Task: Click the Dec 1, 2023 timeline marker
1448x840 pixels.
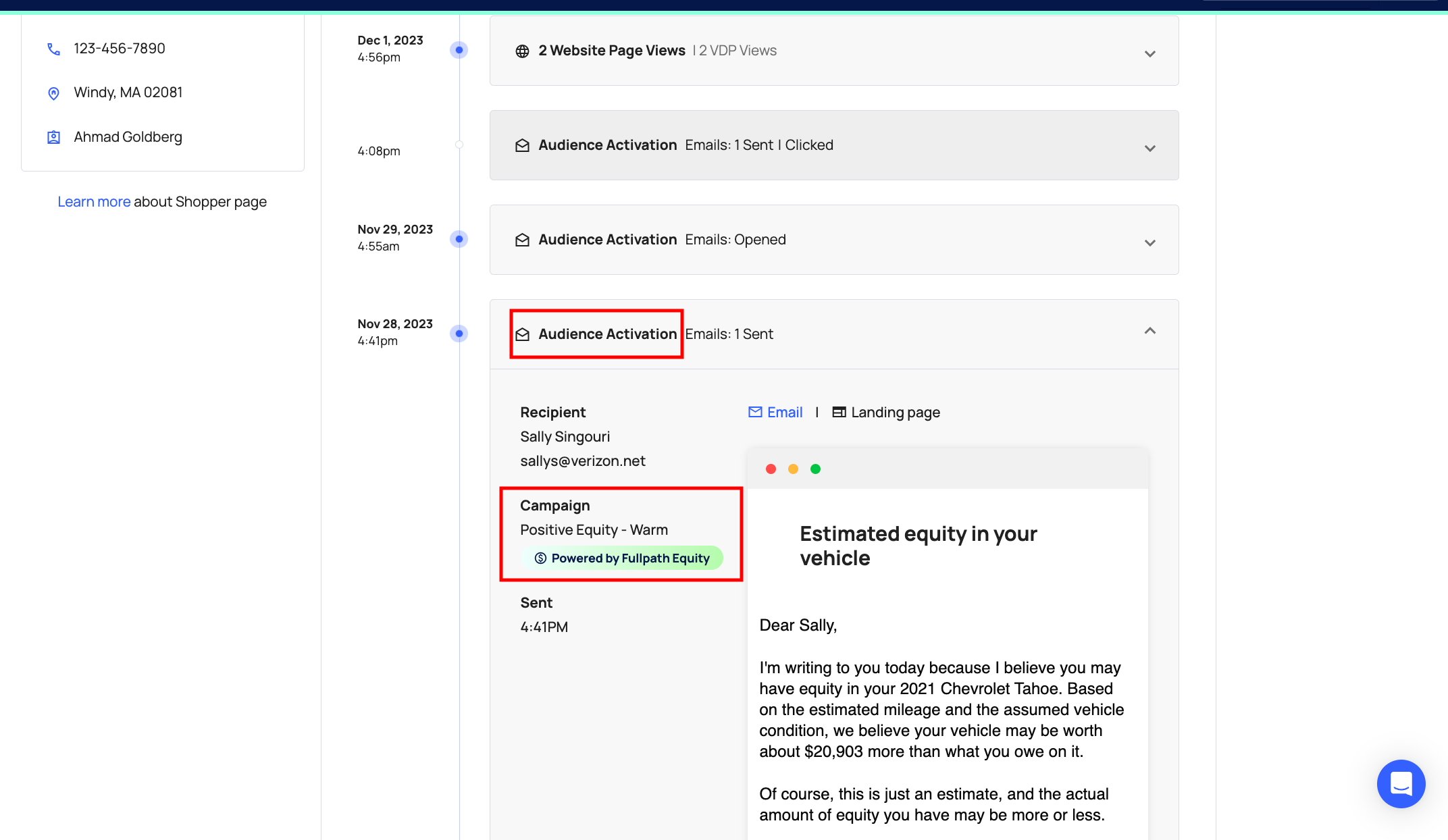Action: tap(459, 50)
